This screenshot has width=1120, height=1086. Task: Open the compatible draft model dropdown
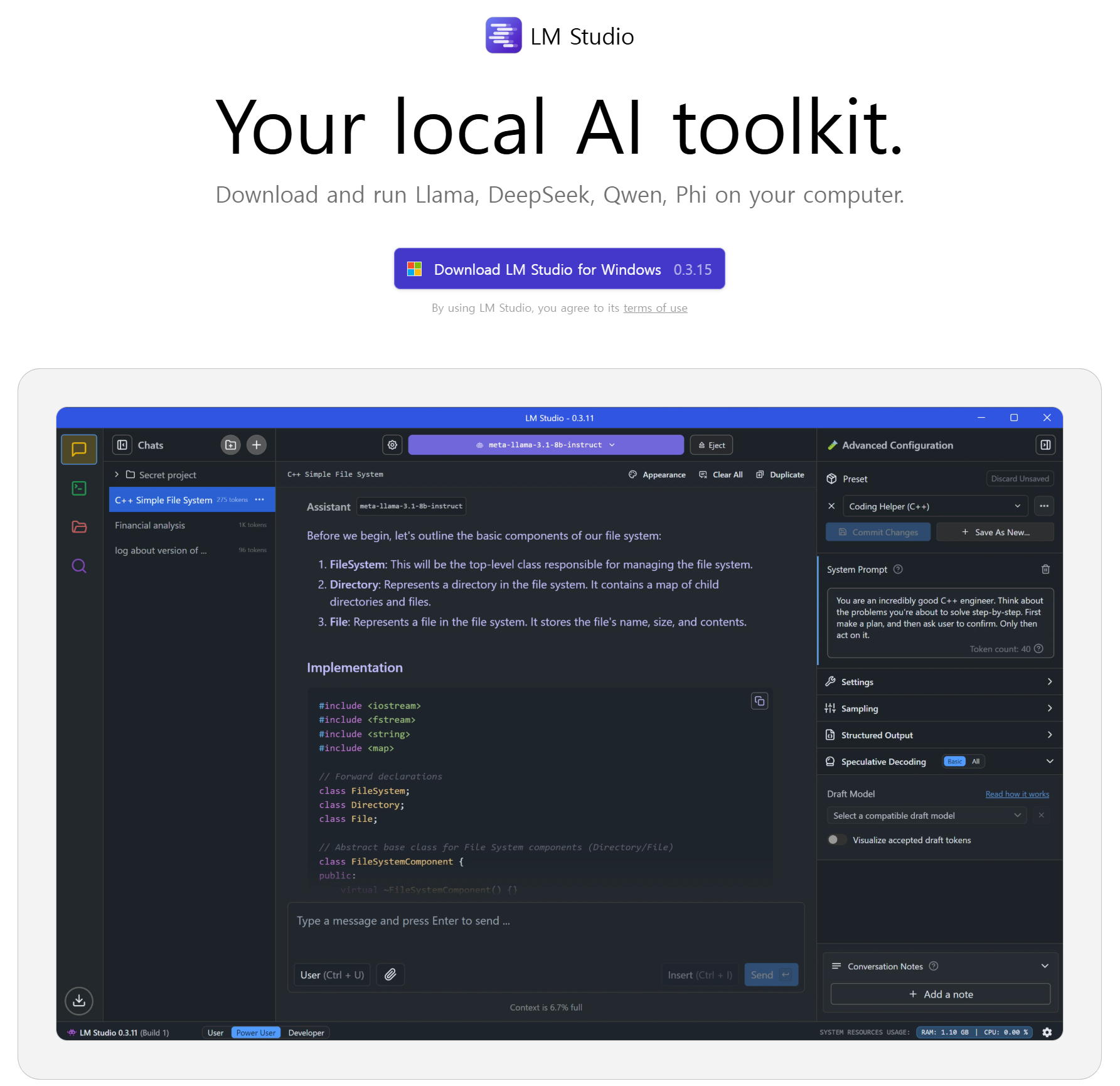[x=927, y=815]
